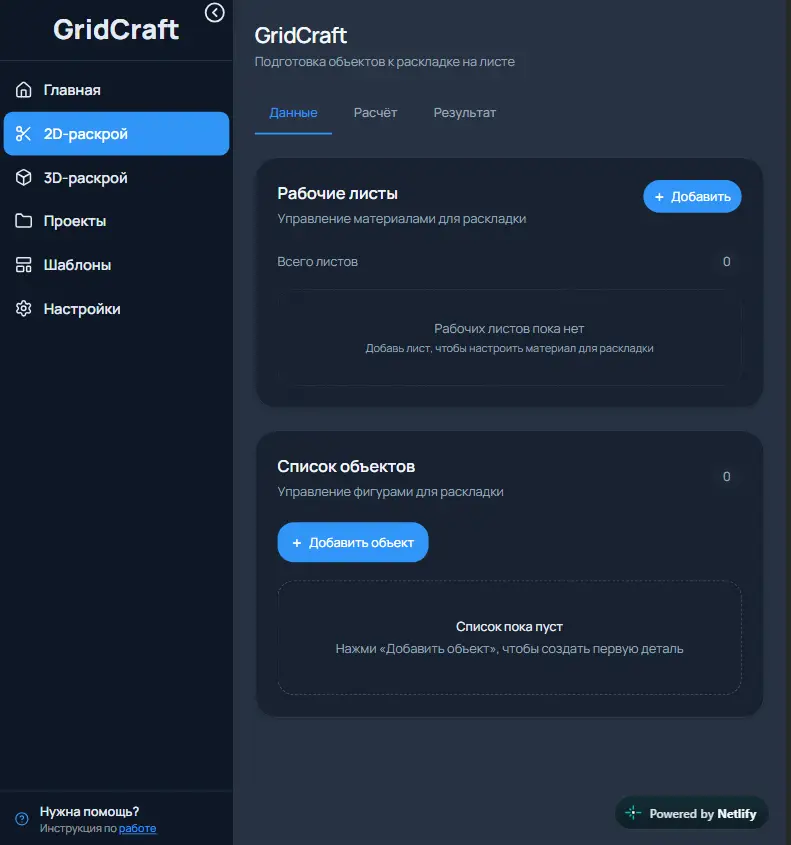The image size is (791, 845).
Task: Collapse the sidebar with the arrow icon
Action: tap(214, 12)
